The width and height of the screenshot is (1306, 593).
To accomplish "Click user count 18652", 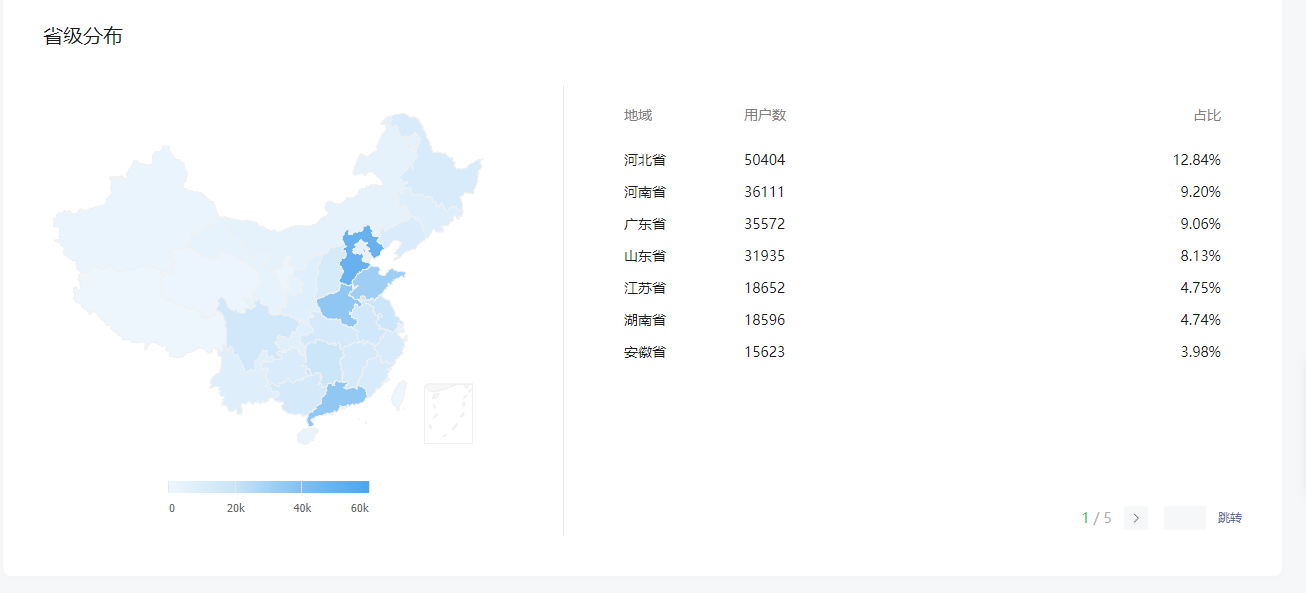I will click(x=765, y=288).
